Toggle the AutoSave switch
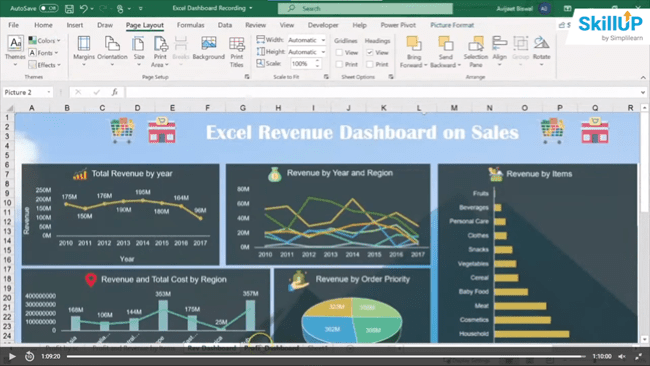The width and height of the screenshot is (650, 366). [48, 8]
